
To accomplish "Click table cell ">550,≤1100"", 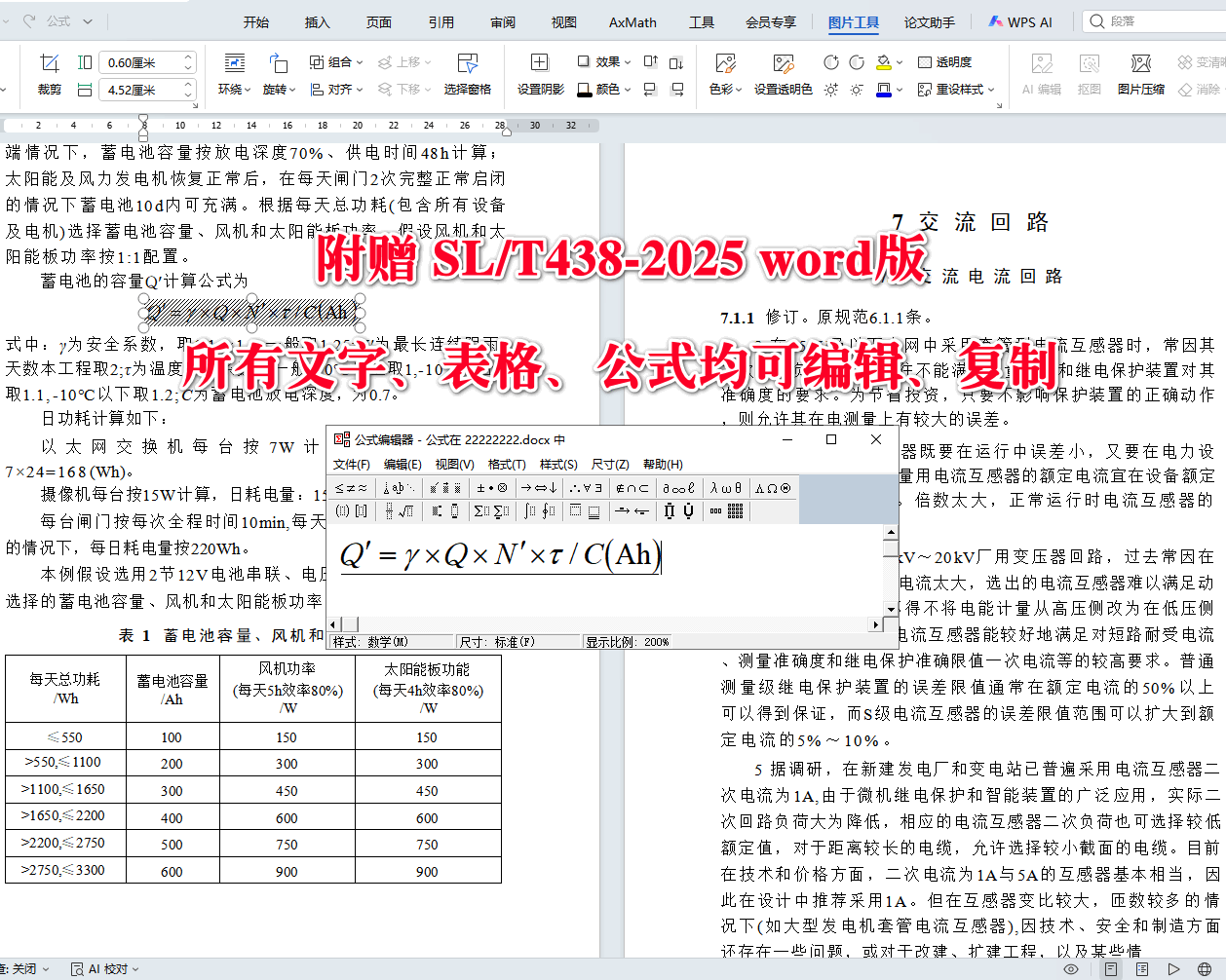I will (65, 763).
